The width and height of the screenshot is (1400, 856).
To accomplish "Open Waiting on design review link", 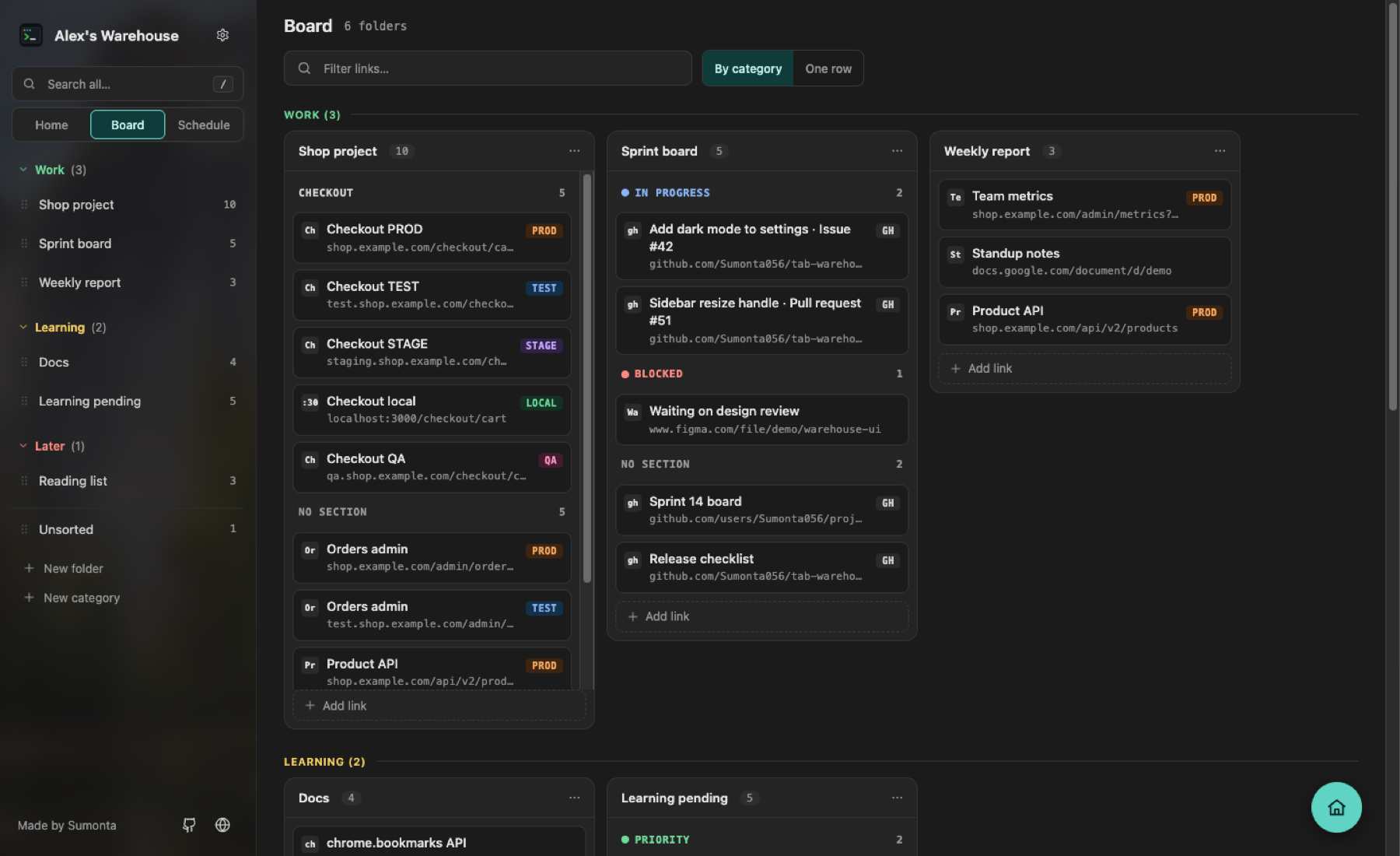I will [x=761, y=419].
